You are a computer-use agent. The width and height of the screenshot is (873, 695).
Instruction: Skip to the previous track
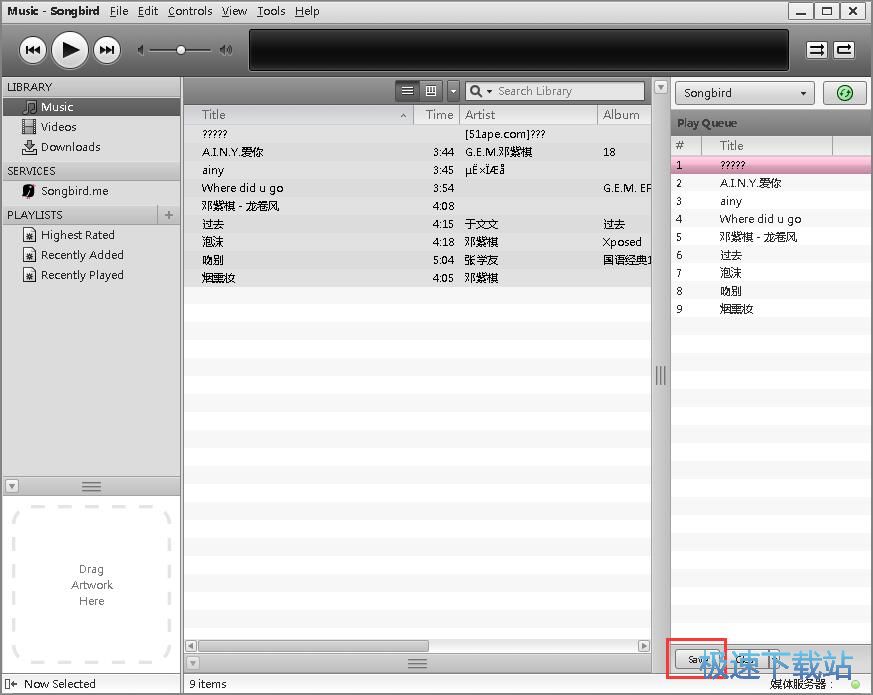point(33,50)
